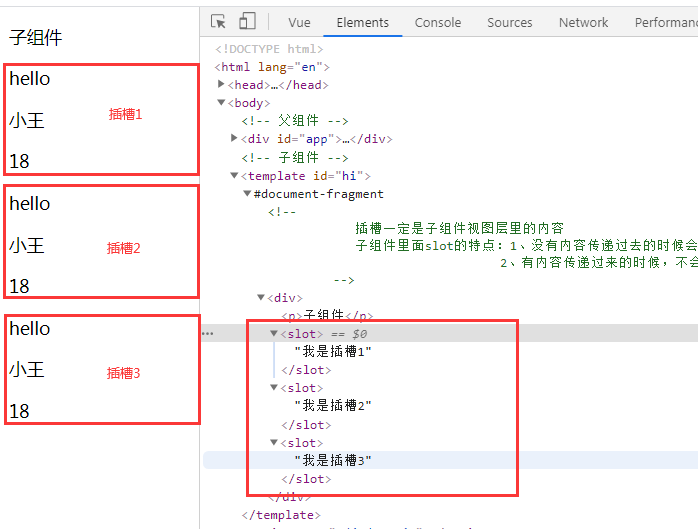Switch to the Network tab

click(x=583, y=22)
